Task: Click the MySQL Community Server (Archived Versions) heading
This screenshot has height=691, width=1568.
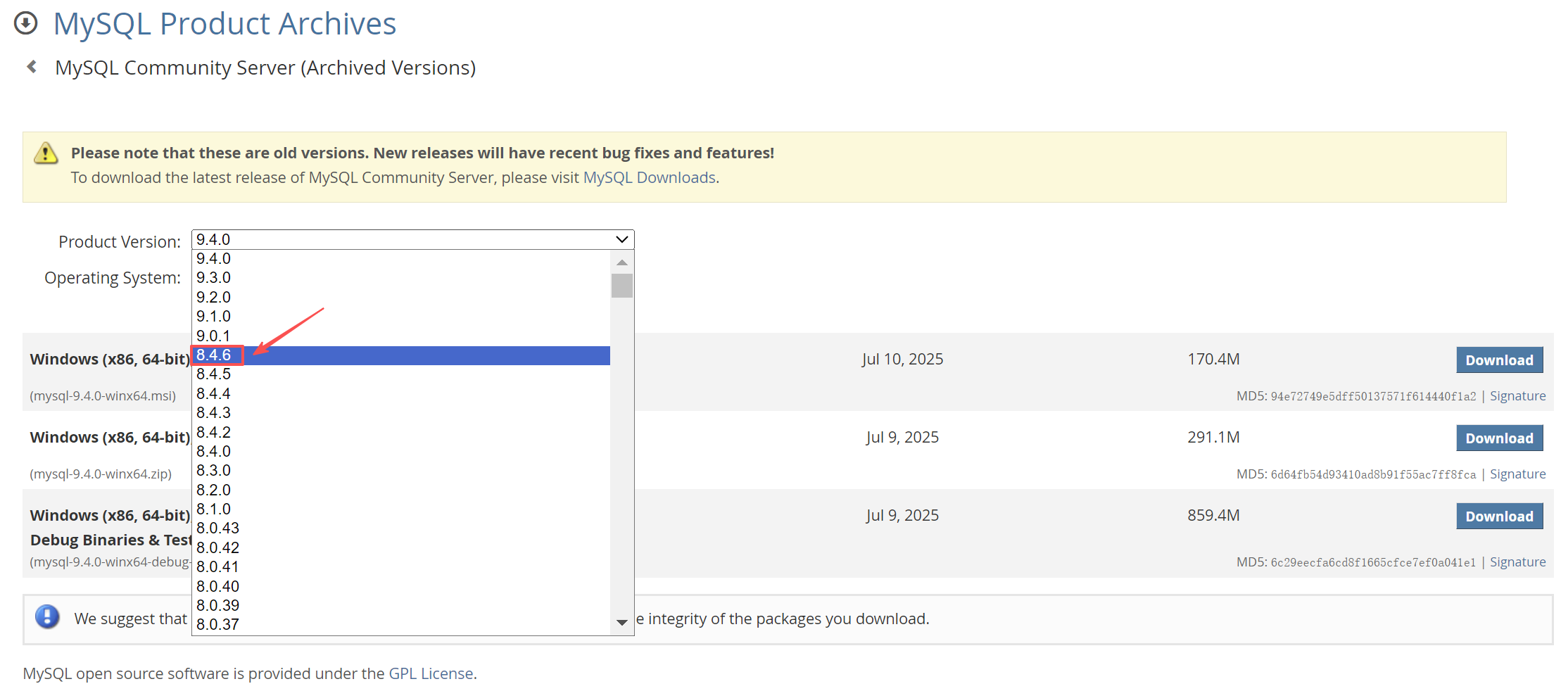Action: [x=265, y=68]
